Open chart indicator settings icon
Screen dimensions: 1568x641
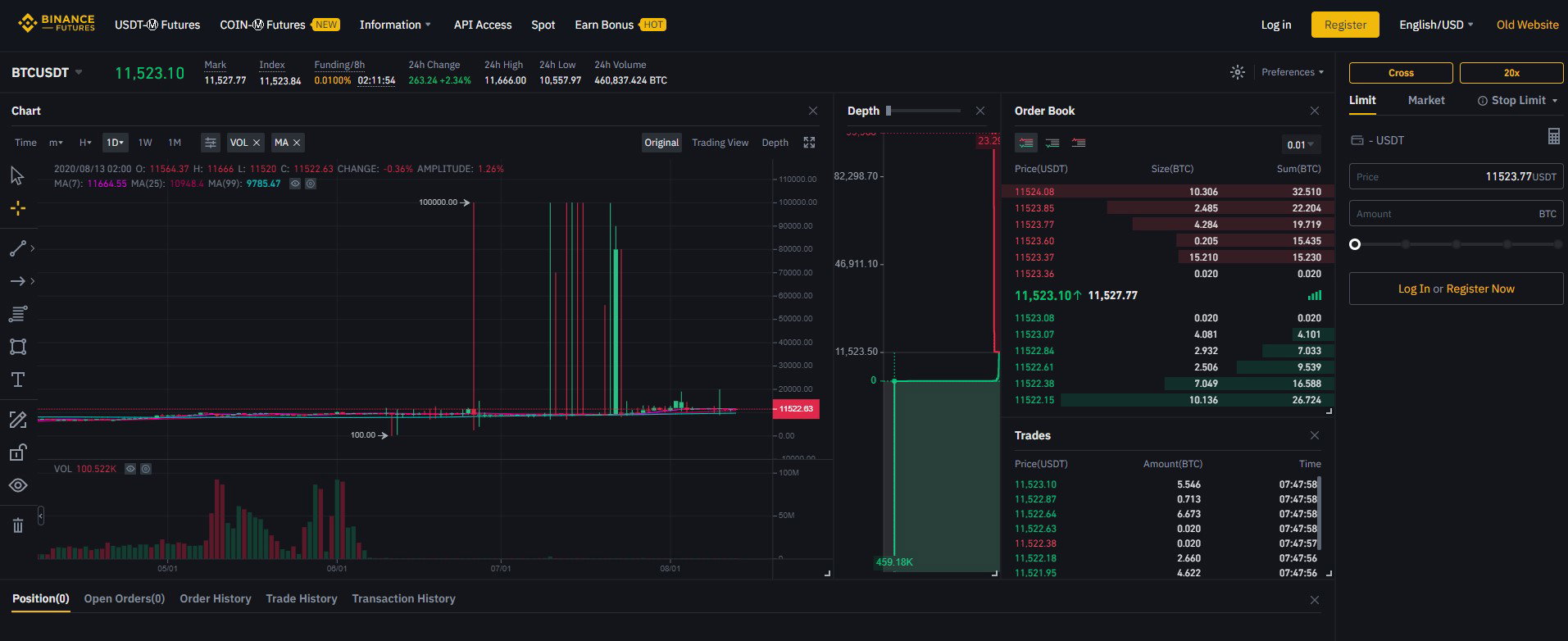(211, 143)
